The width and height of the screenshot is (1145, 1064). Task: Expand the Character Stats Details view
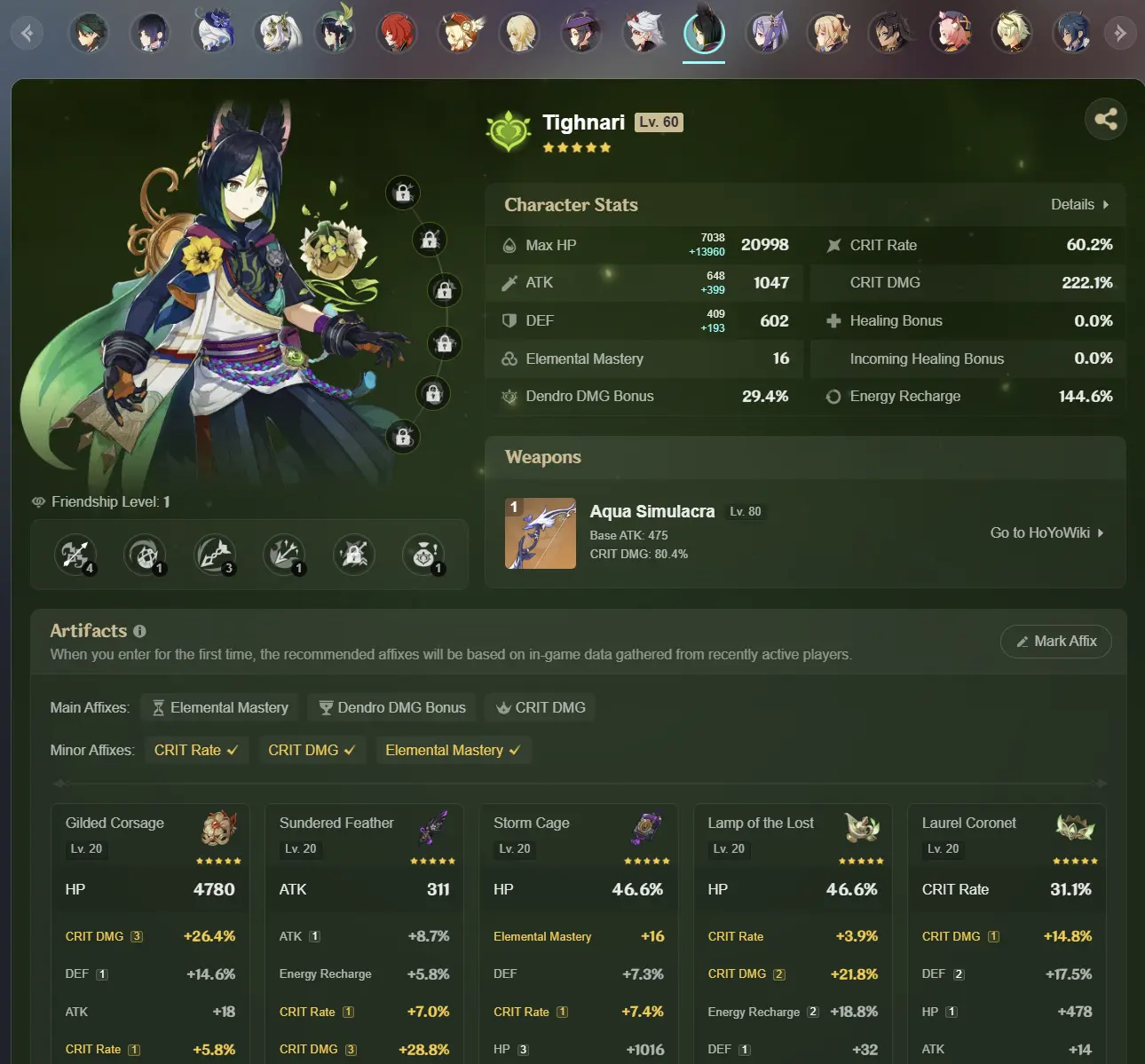click(x=1079, y=204)
